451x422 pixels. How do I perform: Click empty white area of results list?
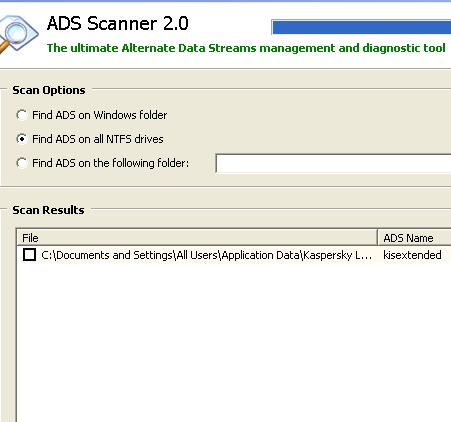233,340
